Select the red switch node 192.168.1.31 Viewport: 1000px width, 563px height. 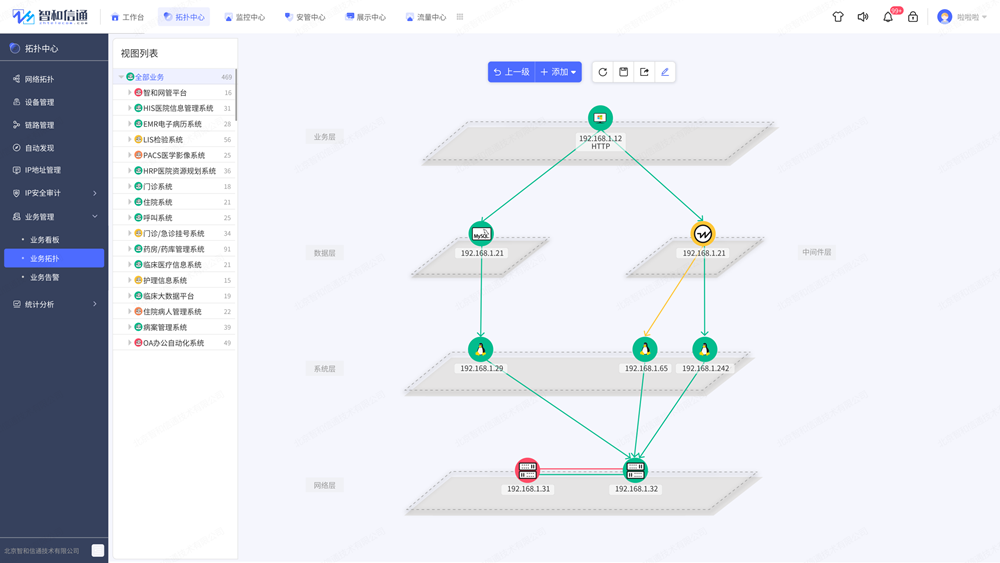pos(527,470)
